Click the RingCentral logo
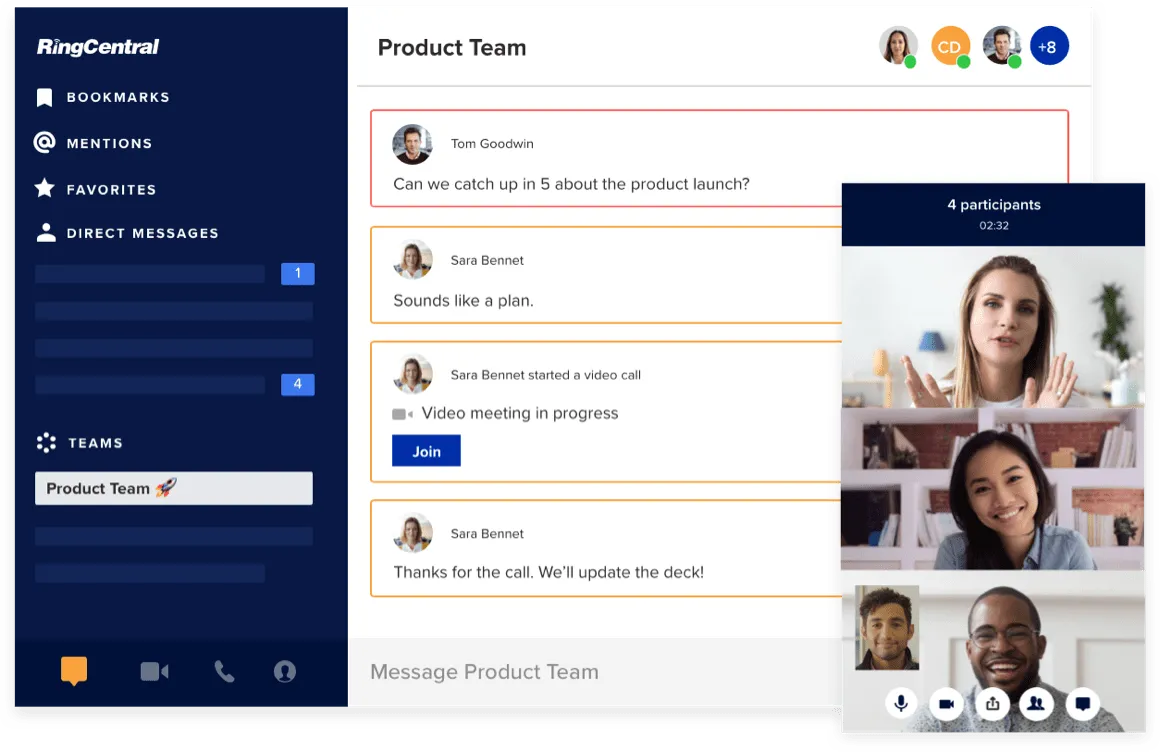This screenshot has width=1160, height=752. pyautogui.click(x=98, y=47)
